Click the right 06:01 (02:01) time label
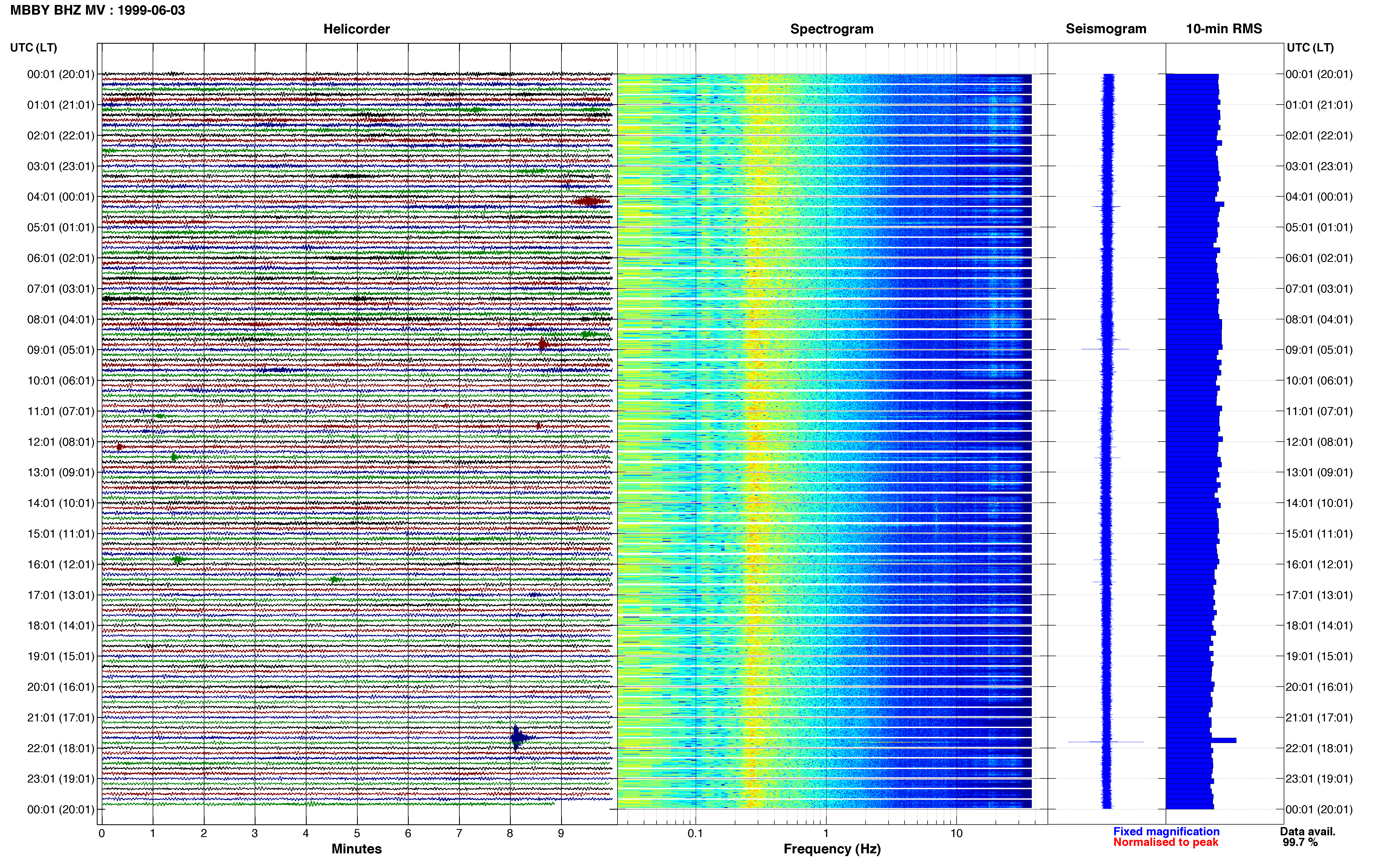The width and height of the screenshot is (1388, 868). [x=1319, y=258]
